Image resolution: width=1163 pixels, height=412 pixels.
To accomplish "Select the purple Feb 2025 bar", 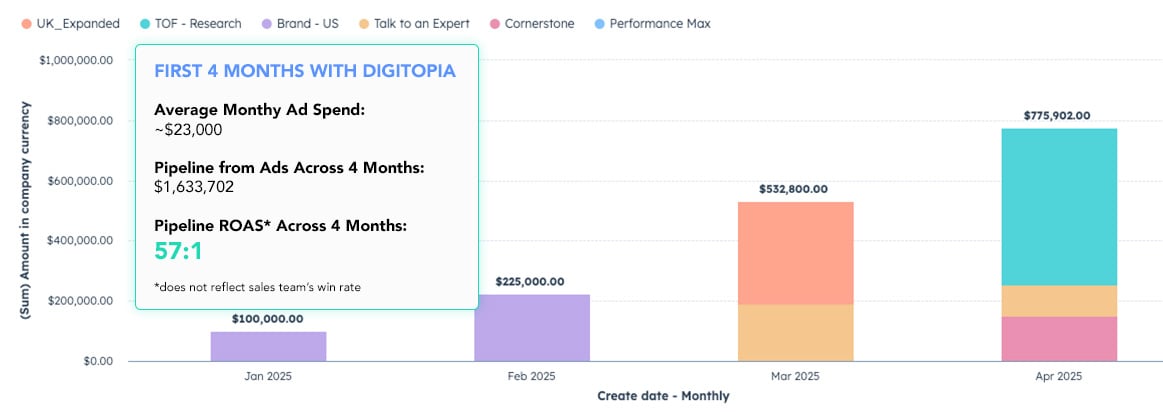I will (x=532, y=327).
